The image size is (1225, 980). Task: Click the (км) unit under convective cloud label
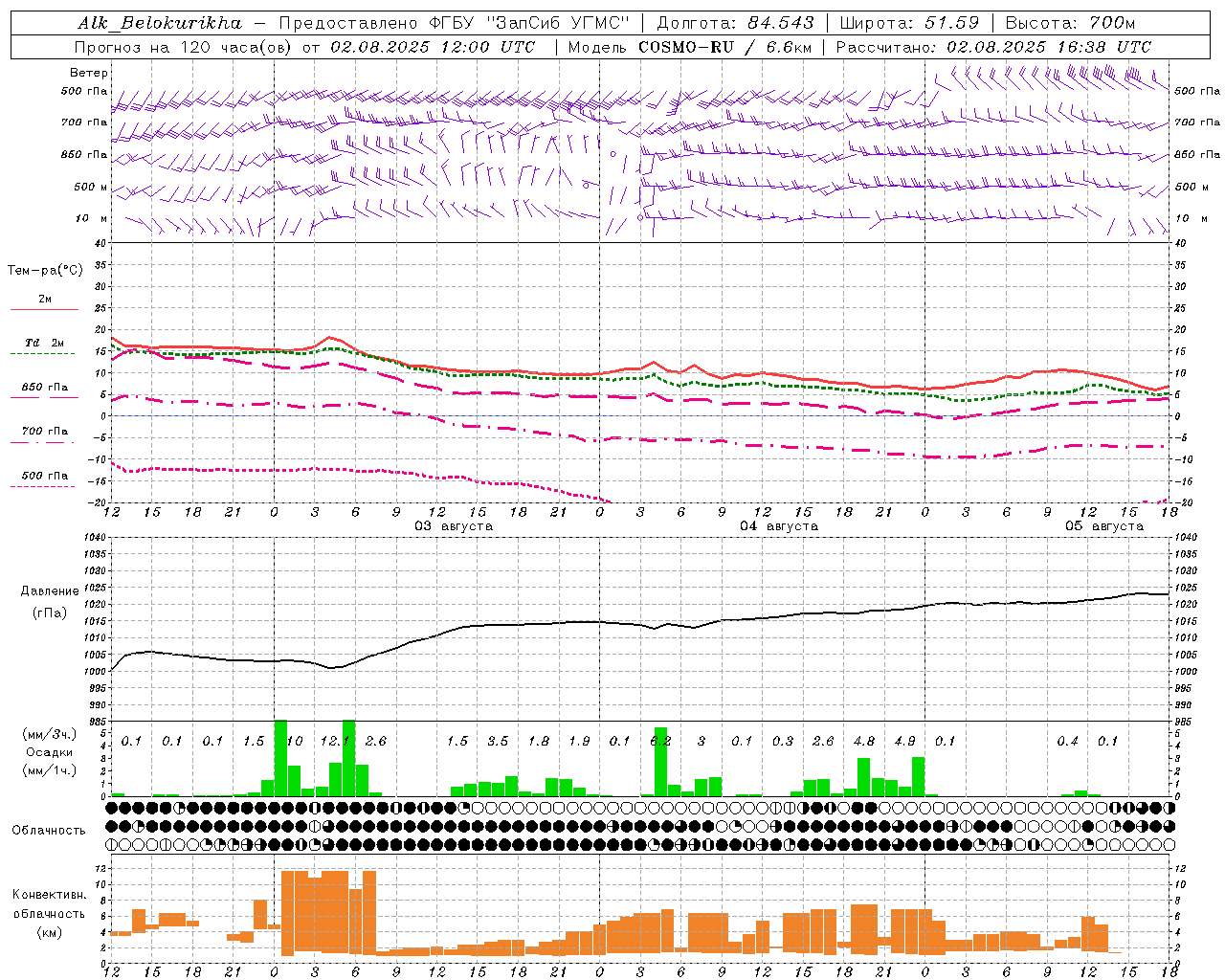pyautogui.click(x=49, y=932)
